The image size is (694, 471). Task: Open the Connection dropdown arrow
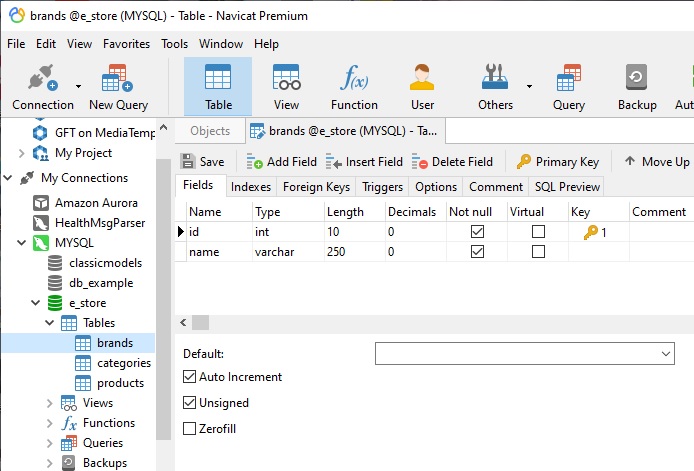[78, 86]
